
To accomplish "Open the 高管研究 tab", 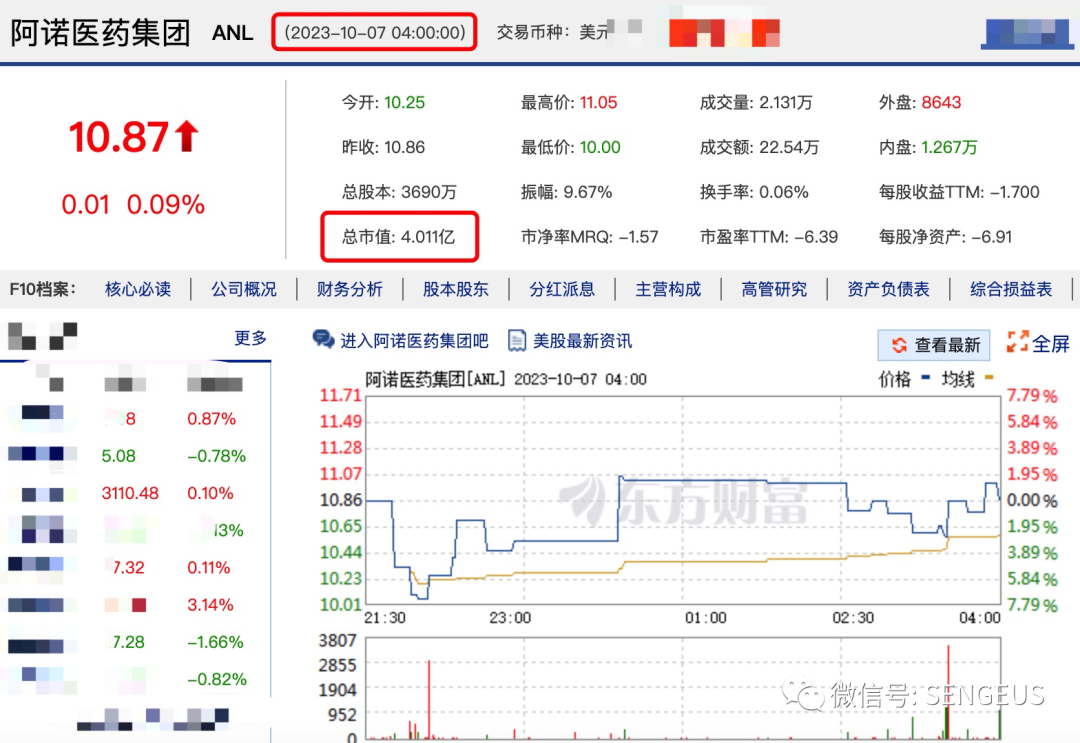I will click(x=774, y=289).
